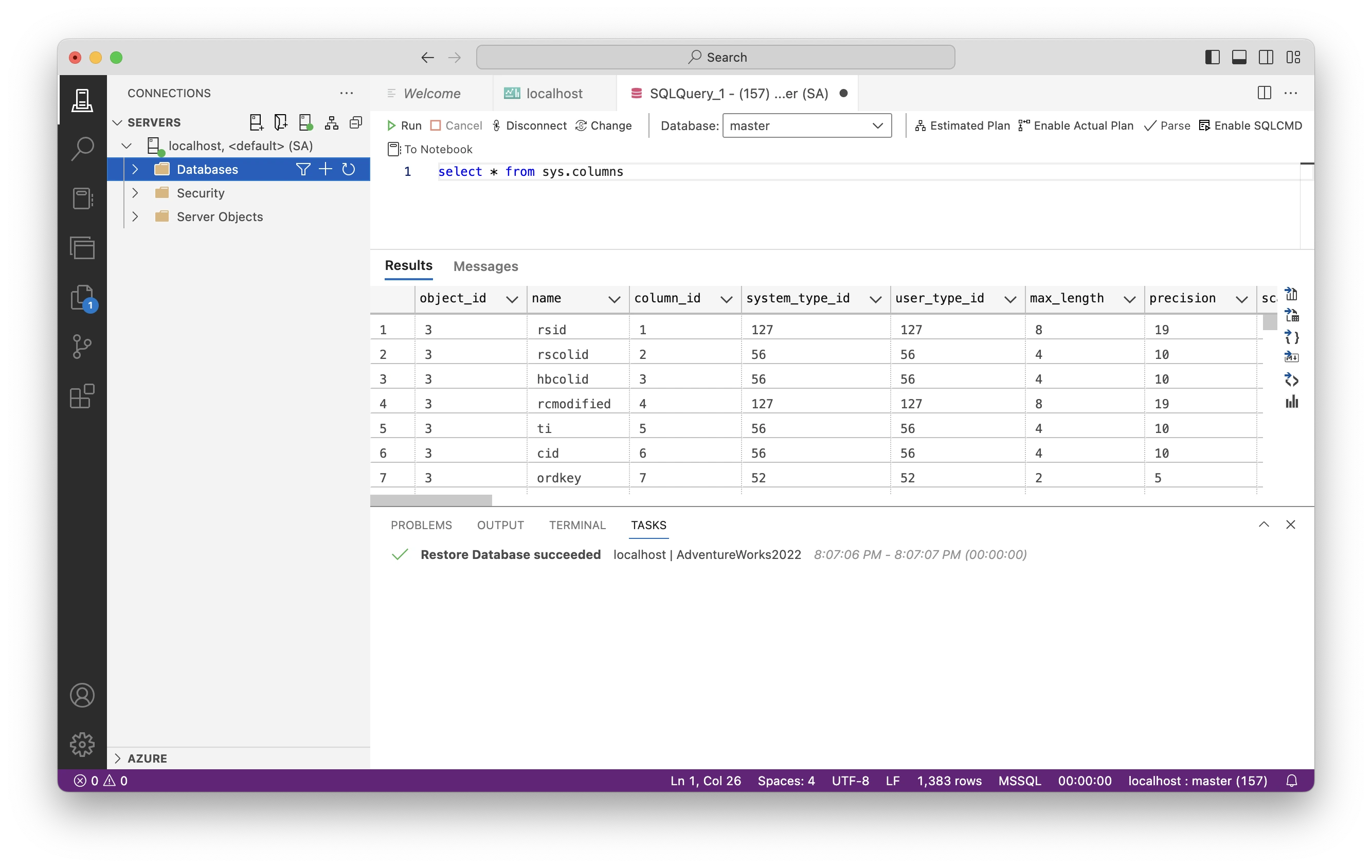
Task: Parse the query
Action: [x=1167, y=126]
